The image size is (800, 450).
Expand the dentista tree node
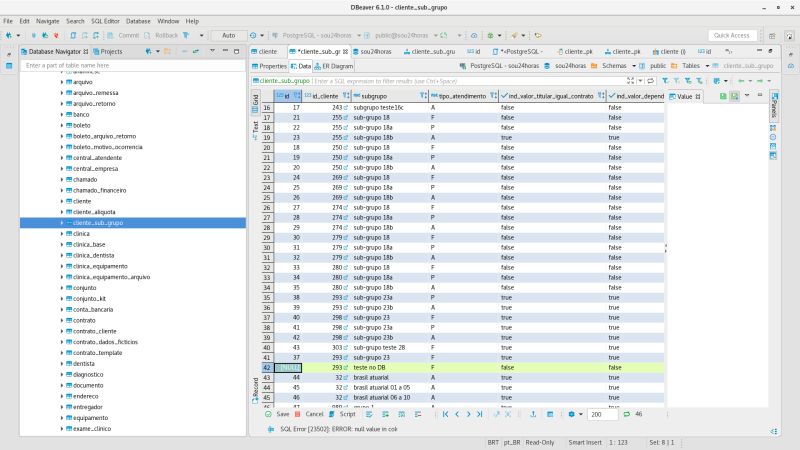coord(62,364)
